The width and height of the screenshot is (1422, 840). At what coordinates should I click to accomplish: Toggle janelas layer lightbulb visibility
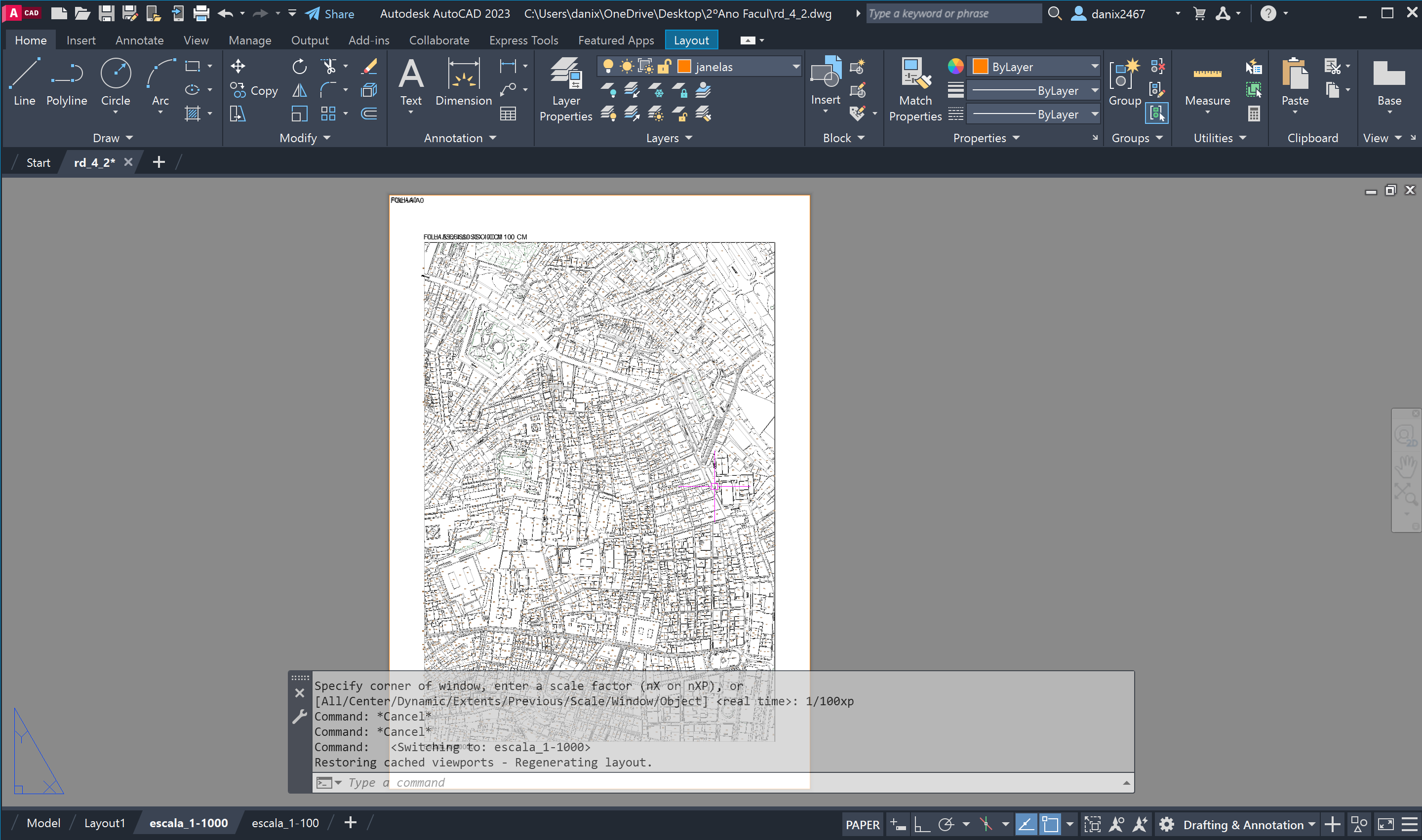[x=608, y=67]
